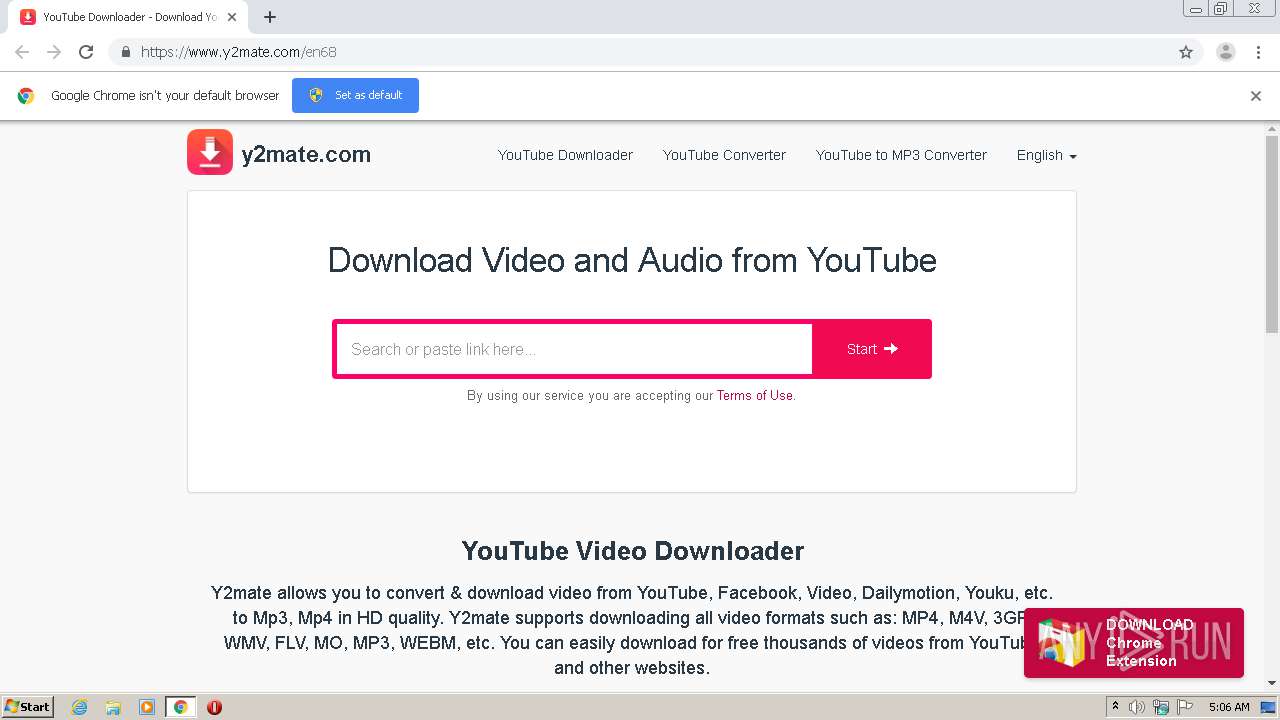Launch Internet Explorer from taskbar
The width and height of the screenshot is (1280, 720).
tap(80, 707)
